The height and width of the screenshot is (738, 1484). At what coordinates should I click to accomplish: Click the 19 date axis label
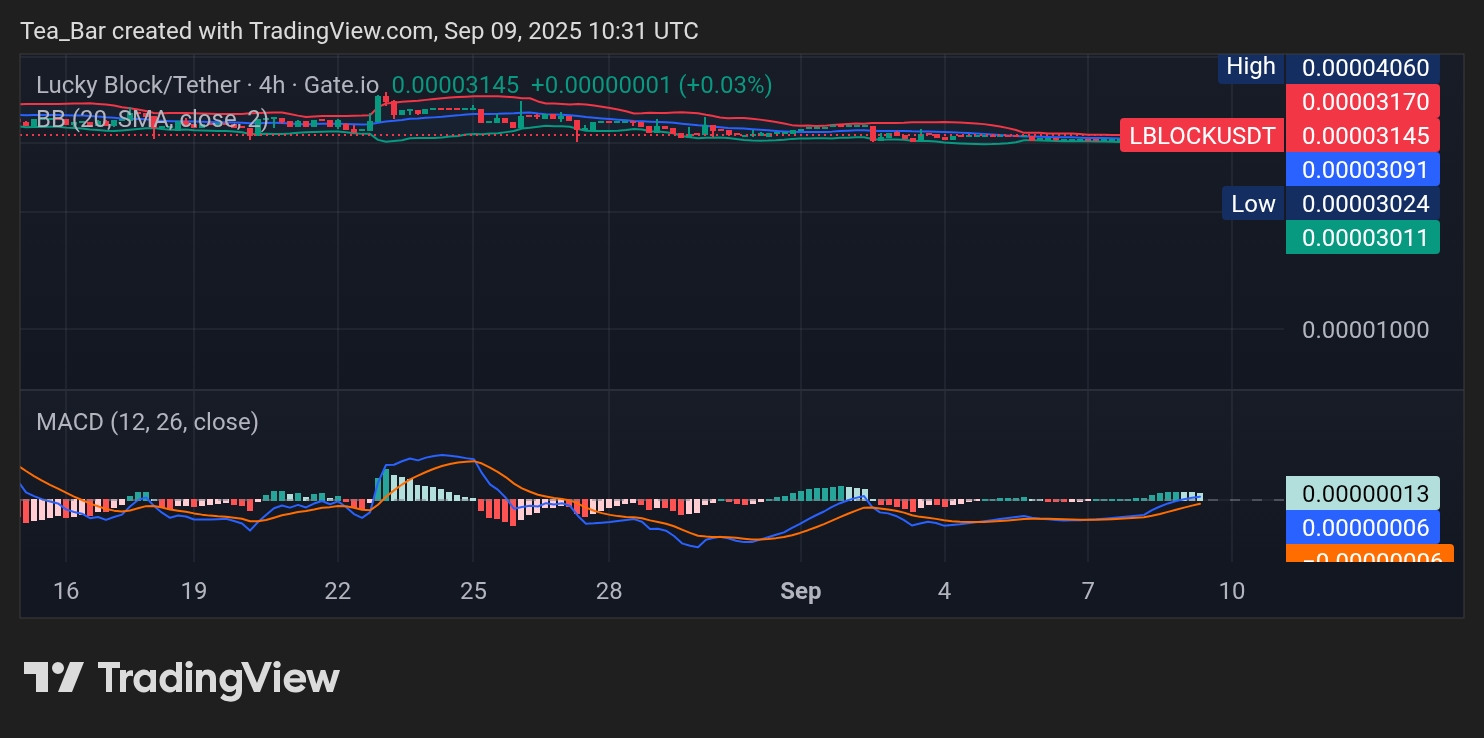pyautogui.click(x=194, y=591)
